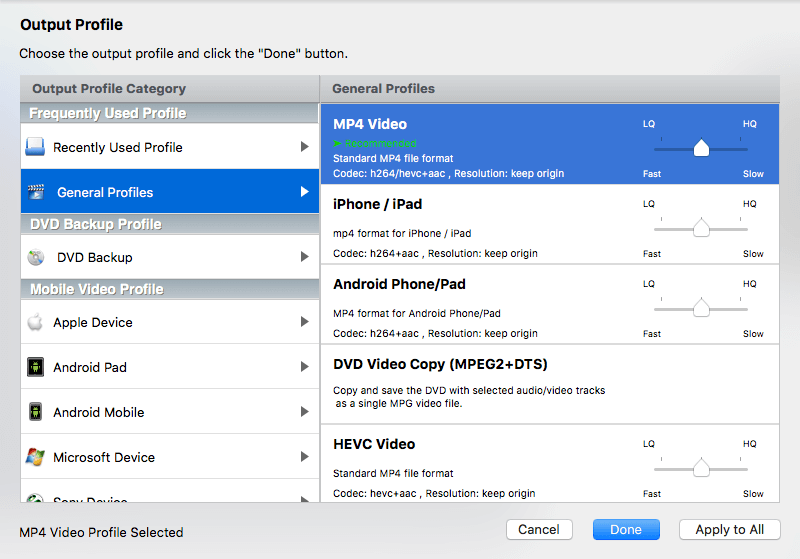Screen dimensions: 800x559
Task: Select the Android Phone/Pad profile
Action: (550, 304)
